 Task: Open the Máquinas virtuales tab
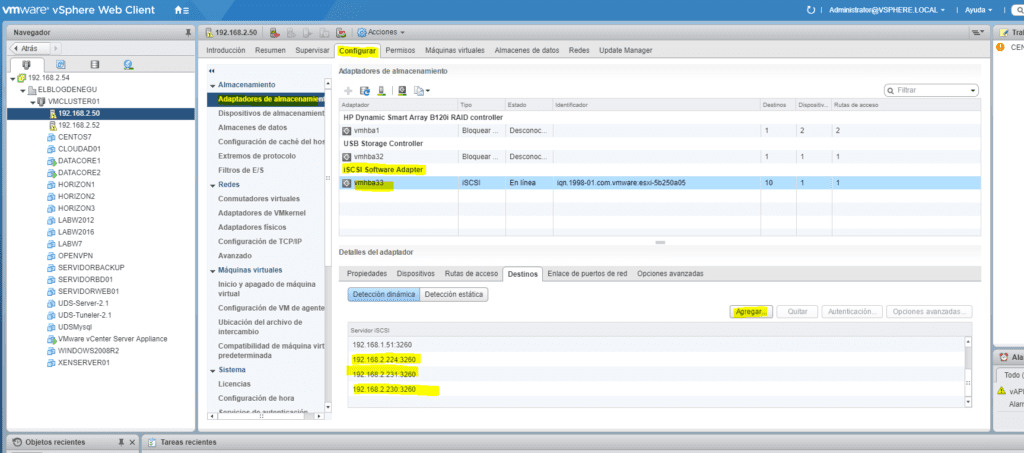[x=454, y=50]
